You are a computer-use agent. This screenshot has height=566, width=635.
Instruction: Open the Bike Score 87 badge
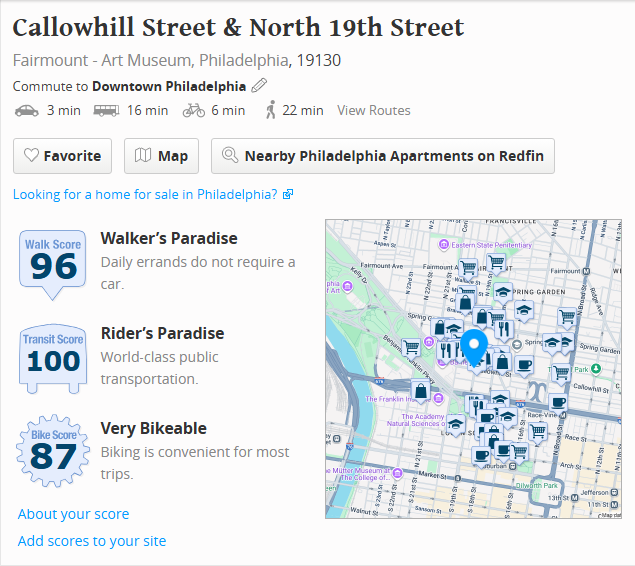(53, 451)
